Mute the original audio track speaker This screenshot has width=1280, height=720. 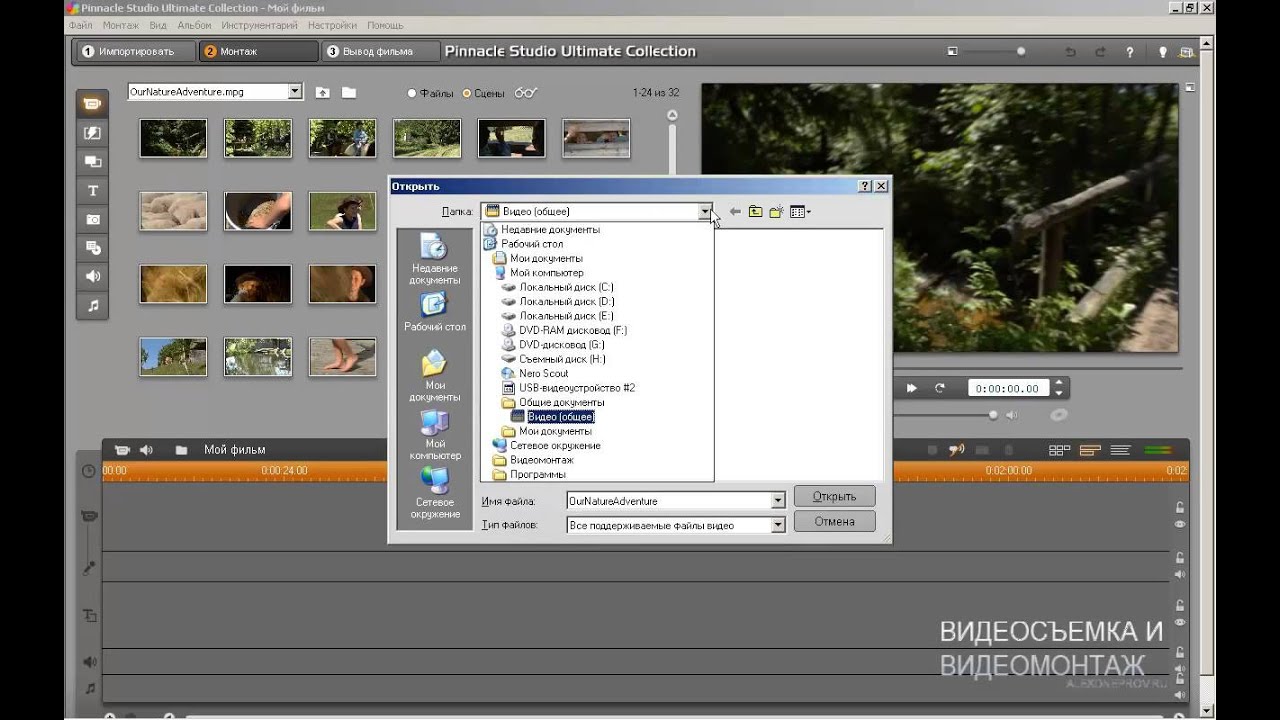click(1180, 574)
